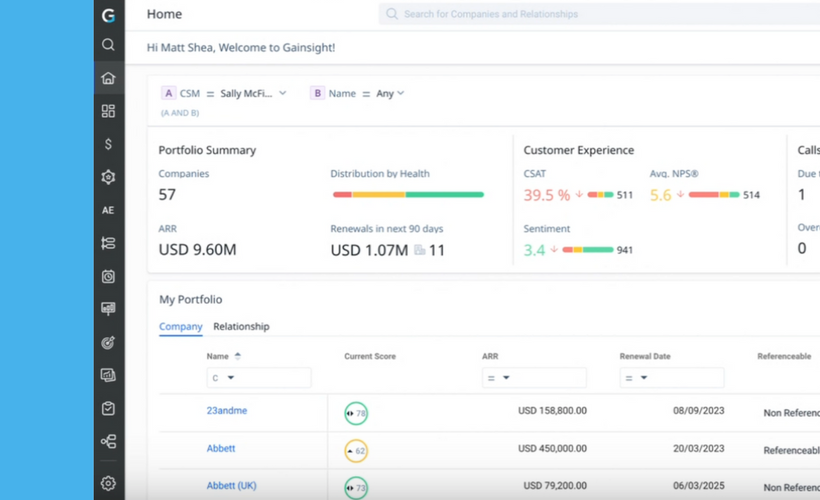Click the sort arrow beside Name column
The height and width of the screenshot is (500, 820).
(x=238, y=356)
